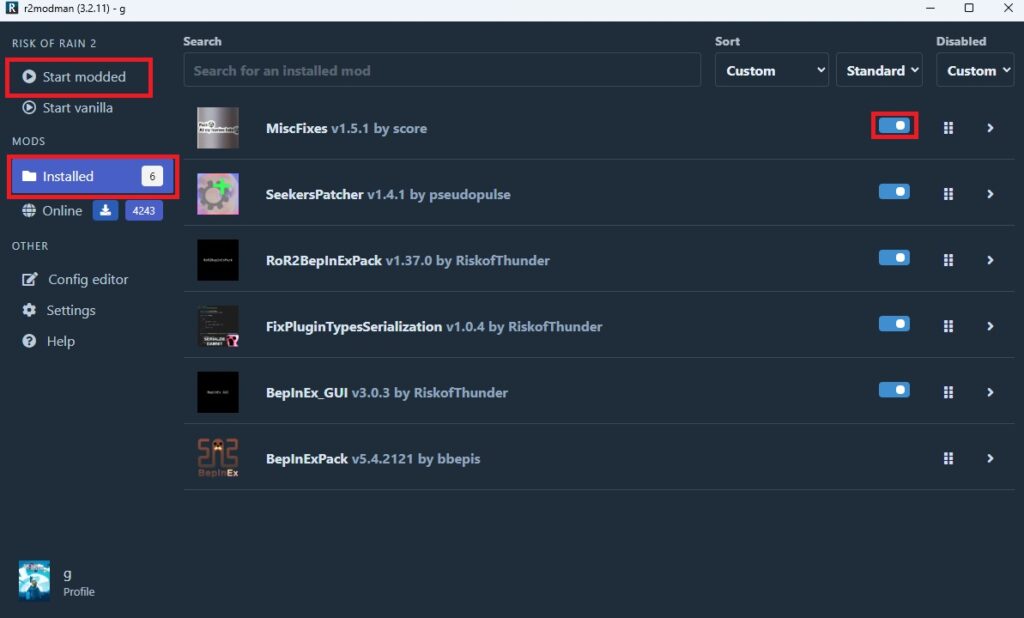Click the grid handle icon for BepInExPack
The height and width of the screenshot is (618, 1024).
coord(948,458)
